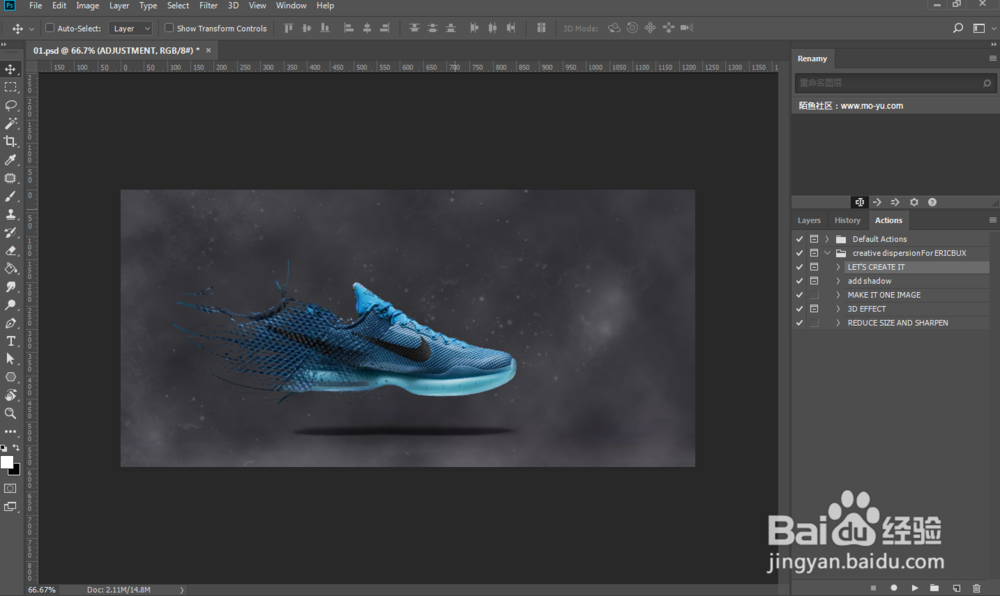Toggle checkmark for LET'S CREATE IT action

tap(799, 267)
